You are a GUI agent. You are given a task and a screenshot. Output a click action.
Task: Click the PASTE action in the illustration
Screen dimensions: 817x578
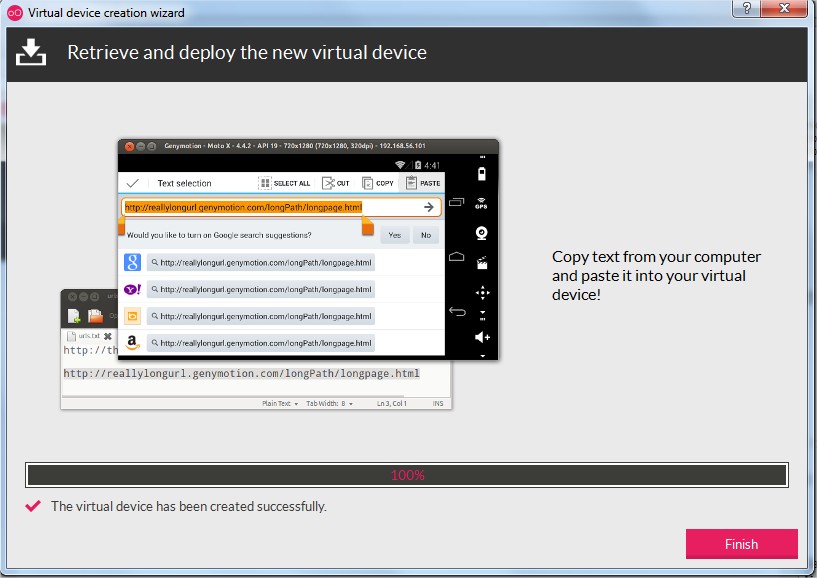[423, 183]
